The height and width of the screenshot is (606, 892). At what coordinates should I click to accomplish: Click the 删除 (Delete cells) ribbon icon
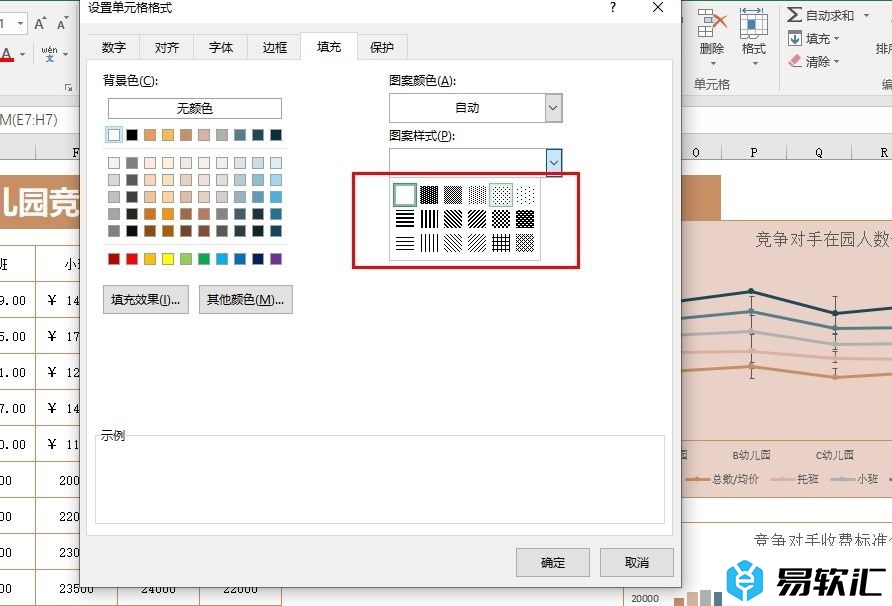tap(712, 23)
